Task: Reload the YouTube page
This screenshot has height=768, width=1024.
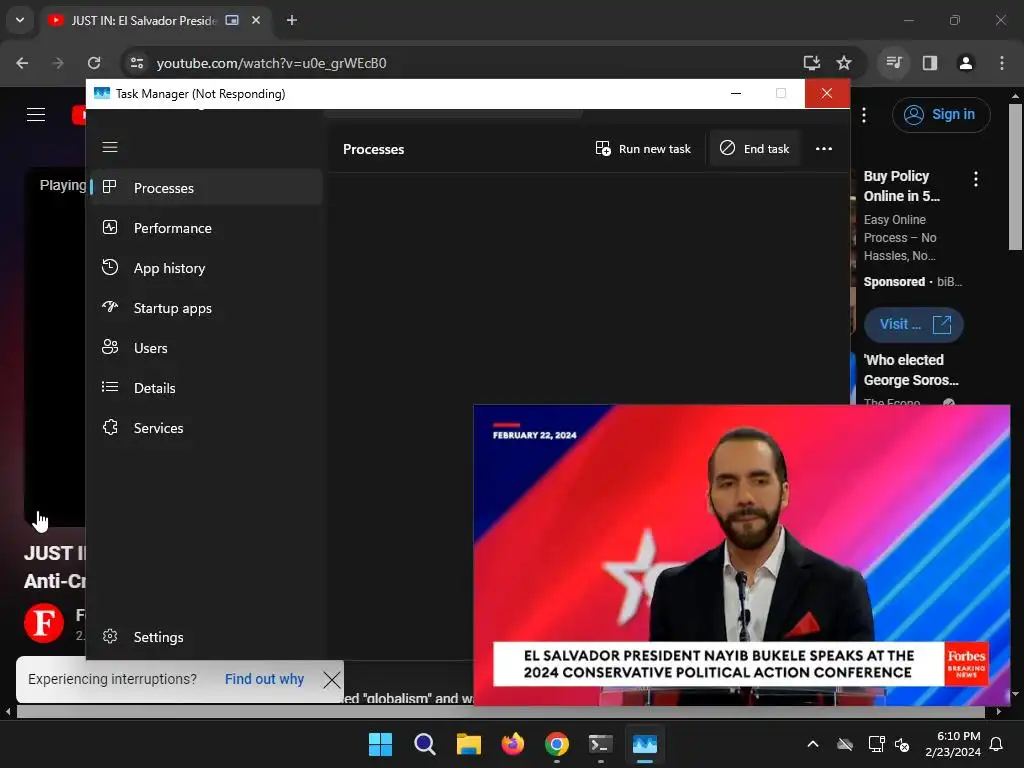Action: pos(94,63)
